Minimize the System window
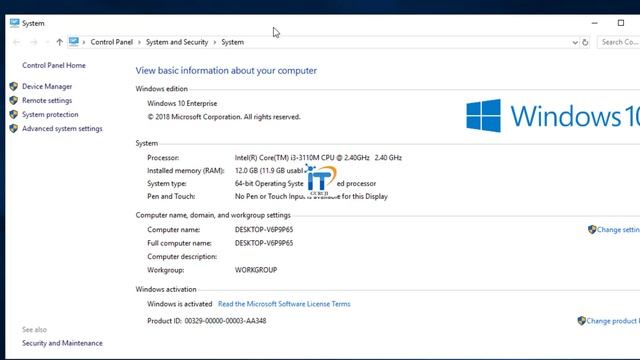The image size is (640, 360). pyautogui.click(x=595, y=23)
